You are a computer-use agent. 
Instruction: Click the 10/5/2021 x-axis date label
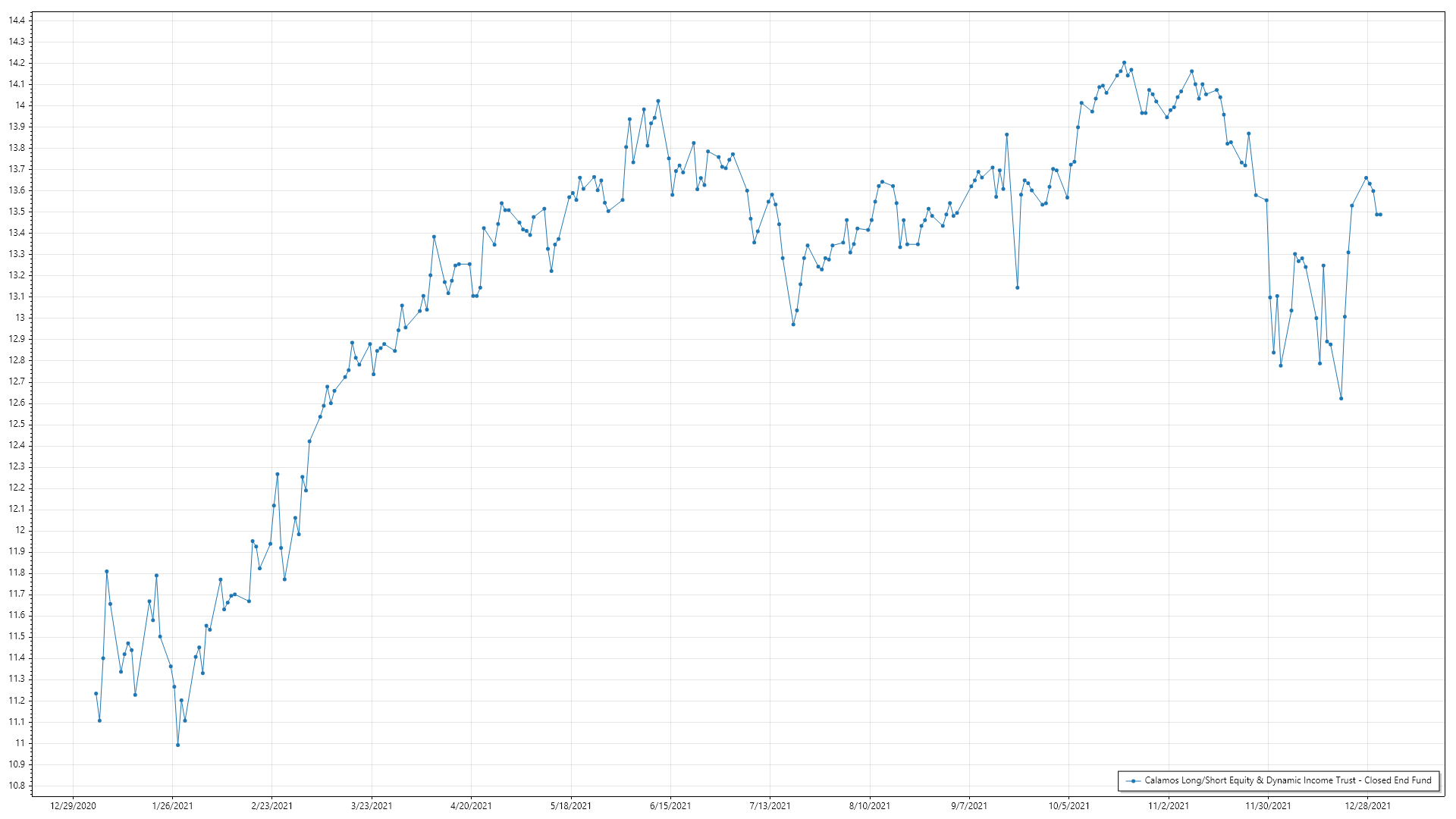[x=1068, y=806]
